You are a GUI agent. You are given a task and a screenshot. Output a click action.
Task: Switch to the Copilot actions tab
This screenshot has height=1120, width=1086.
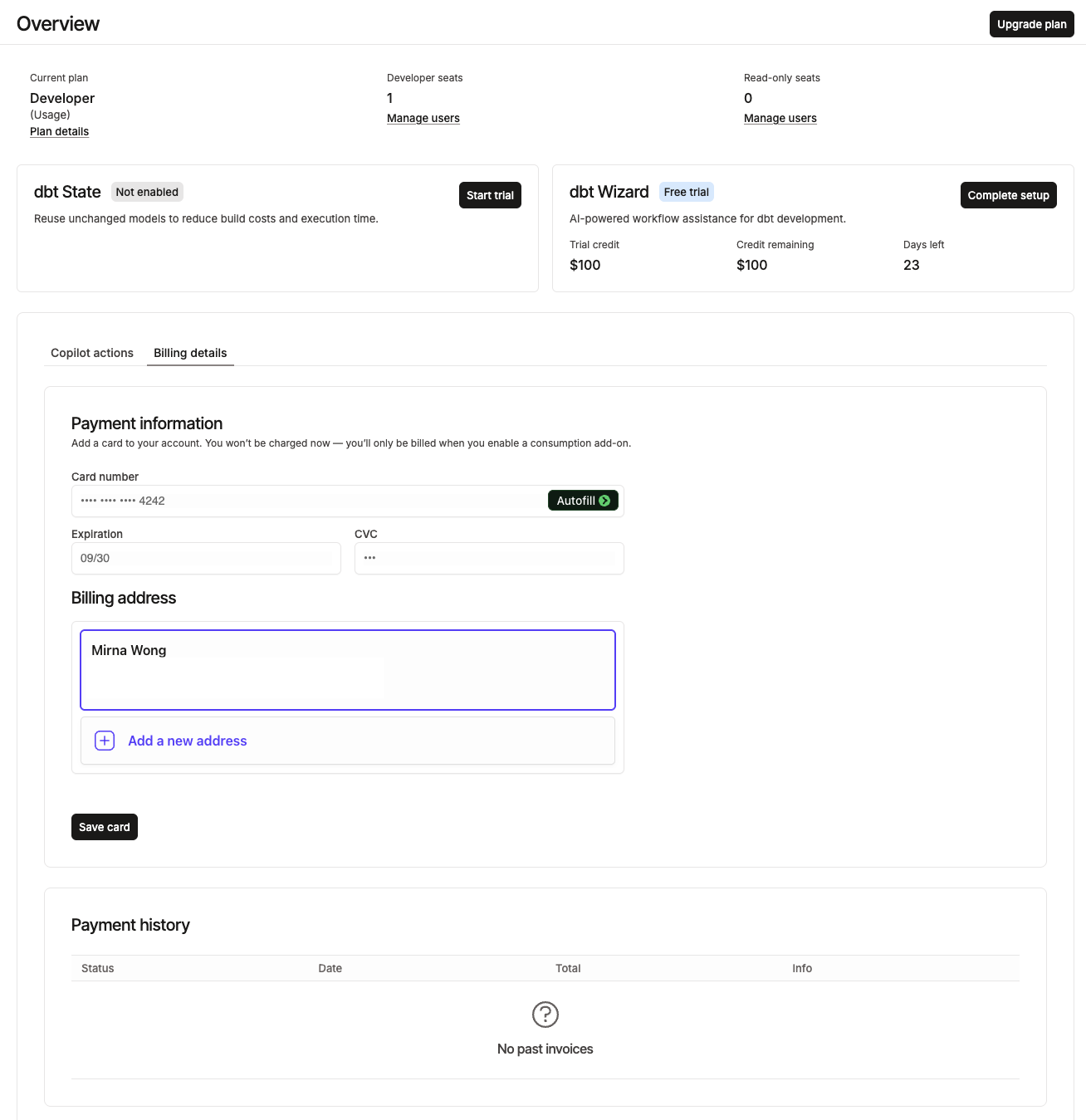click(x=92, y=353)
